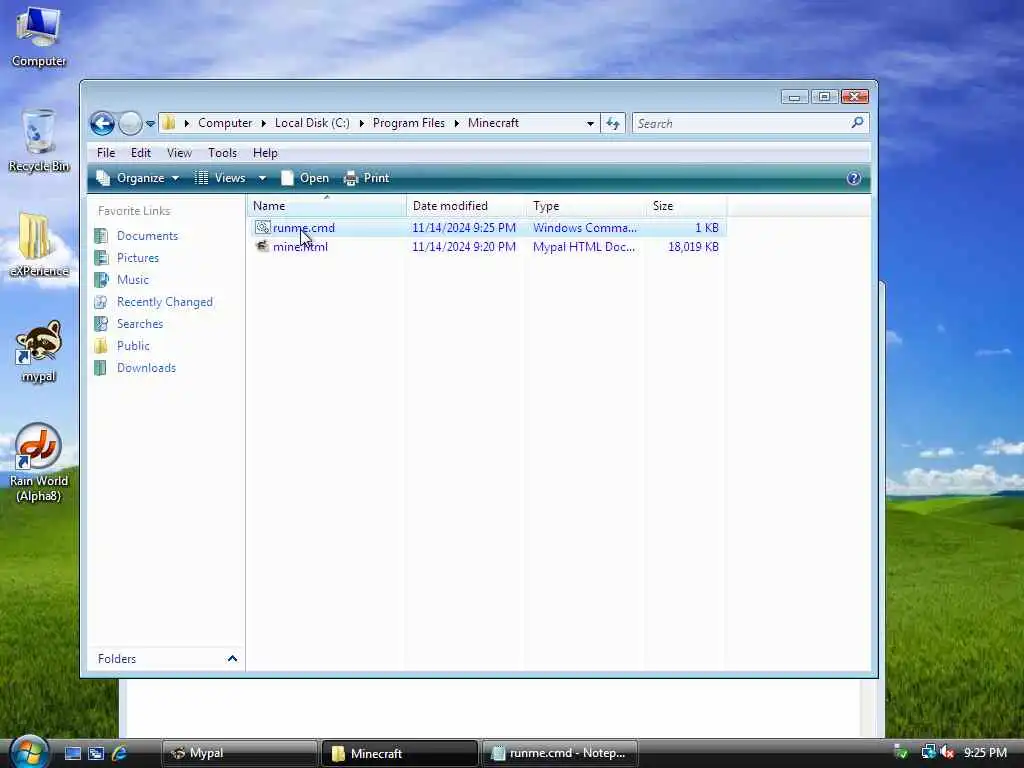1024x768 pixels.
Task: Open Public favorite link
Action: [x=133, y=345]
